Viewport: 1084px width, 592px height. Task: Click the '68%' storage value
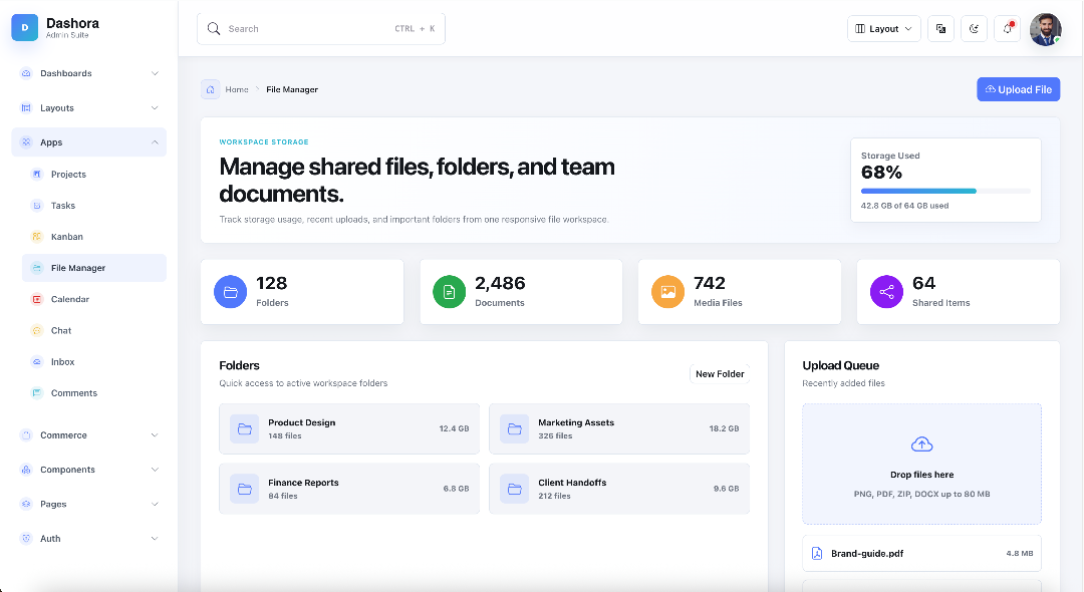tap(881, 172)
